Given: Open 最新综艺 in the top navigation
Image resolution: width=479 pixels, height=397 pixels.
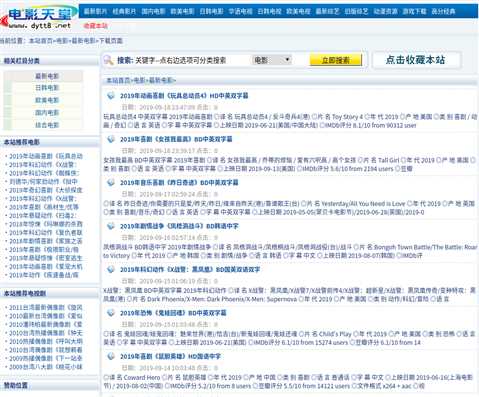Looking at the screenshot, I should 327,11.
